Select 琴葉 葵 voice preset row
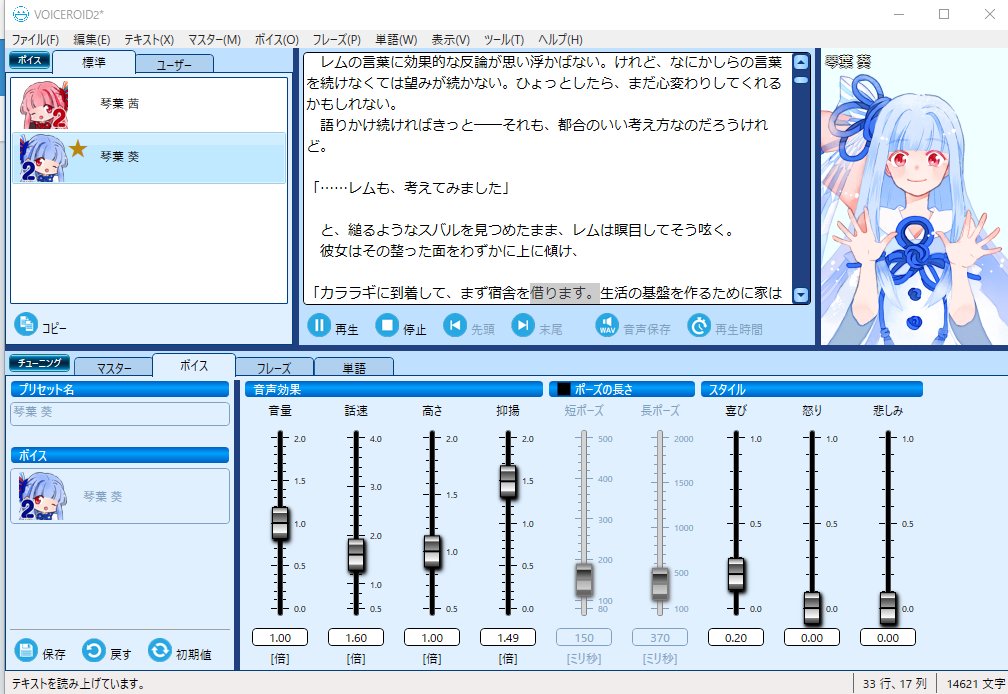This screenshot has width=1008, height=694. click(148, 157)
